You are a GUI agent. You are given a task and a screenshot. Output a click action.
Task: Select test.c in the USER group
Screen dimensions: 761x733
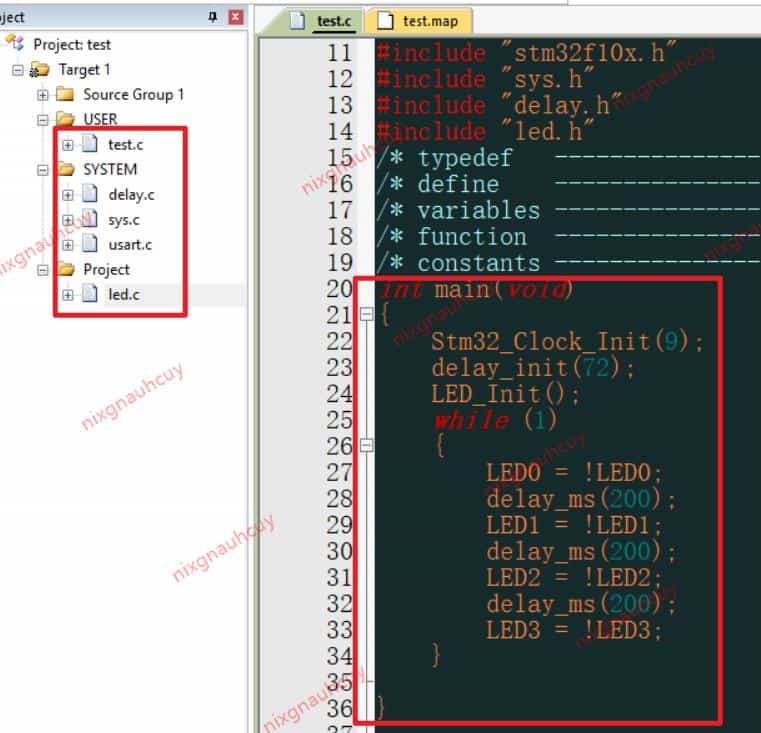pos(126,145)
